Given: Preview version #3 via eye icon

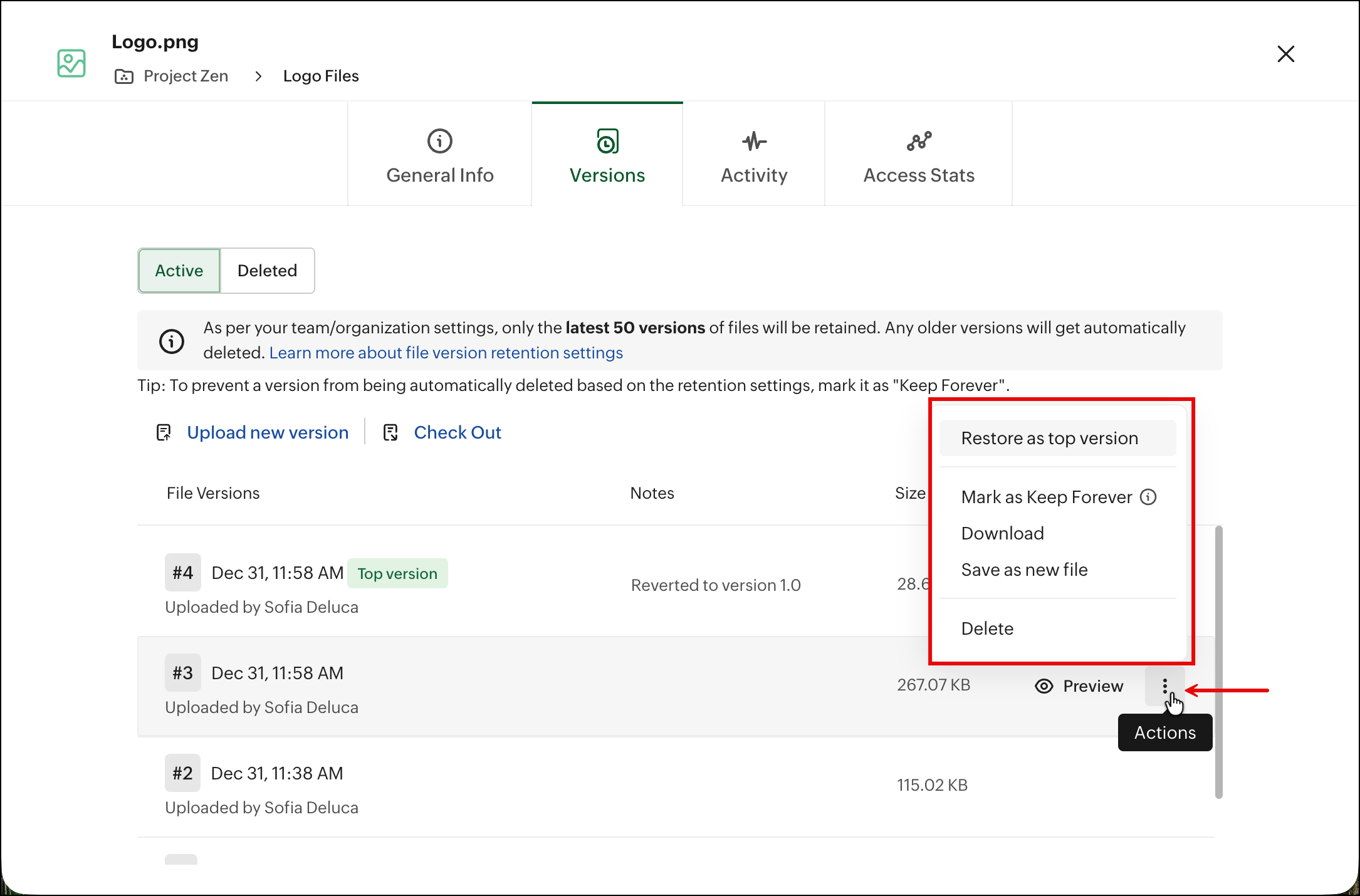Looking at the screenshot, I should [1044, 686].
